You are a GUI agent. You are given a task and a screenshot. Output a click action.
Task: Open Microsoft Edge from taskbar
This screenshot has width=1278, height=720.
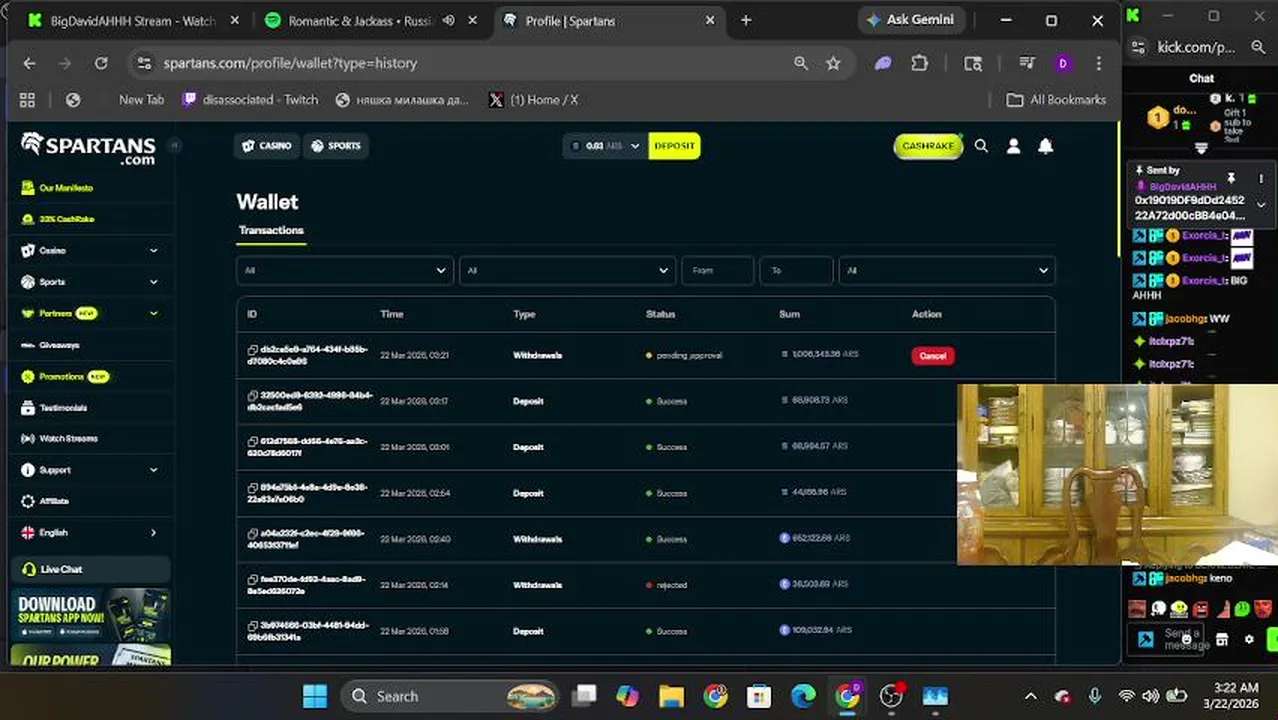click(803, 696)
